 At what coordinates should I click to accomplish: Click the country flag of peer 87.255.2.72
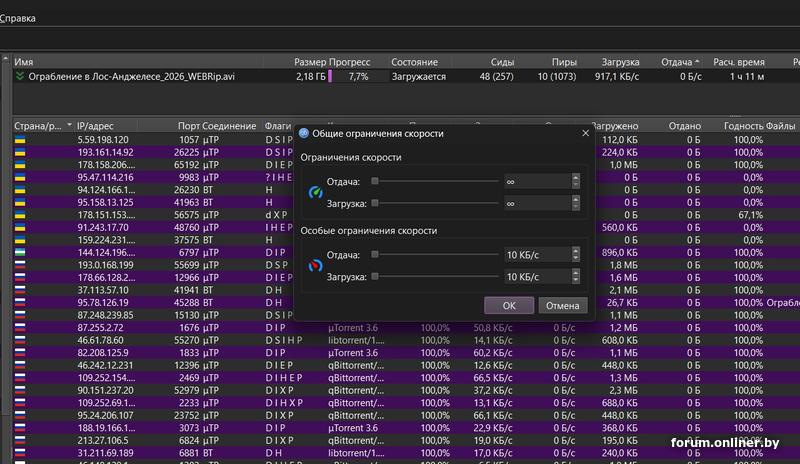click(19, 327)
